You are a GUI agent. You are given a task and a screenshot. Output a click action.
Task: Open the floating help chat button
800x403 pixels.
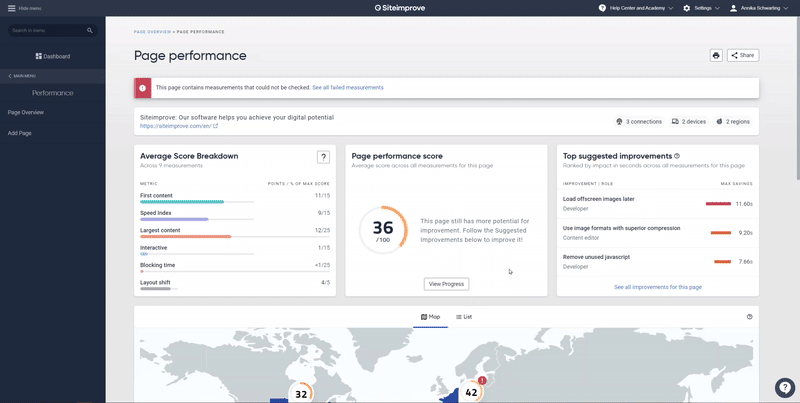click(785, 388)
